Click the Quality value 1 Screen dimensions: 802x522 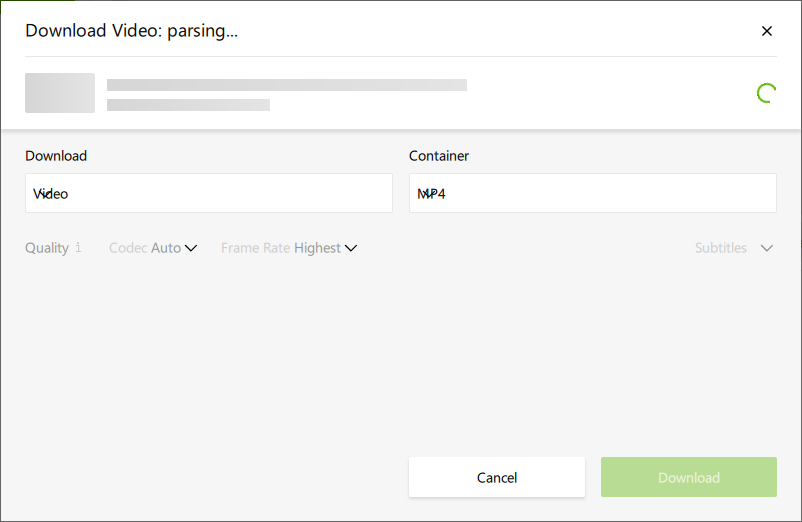tap(78, 248)
